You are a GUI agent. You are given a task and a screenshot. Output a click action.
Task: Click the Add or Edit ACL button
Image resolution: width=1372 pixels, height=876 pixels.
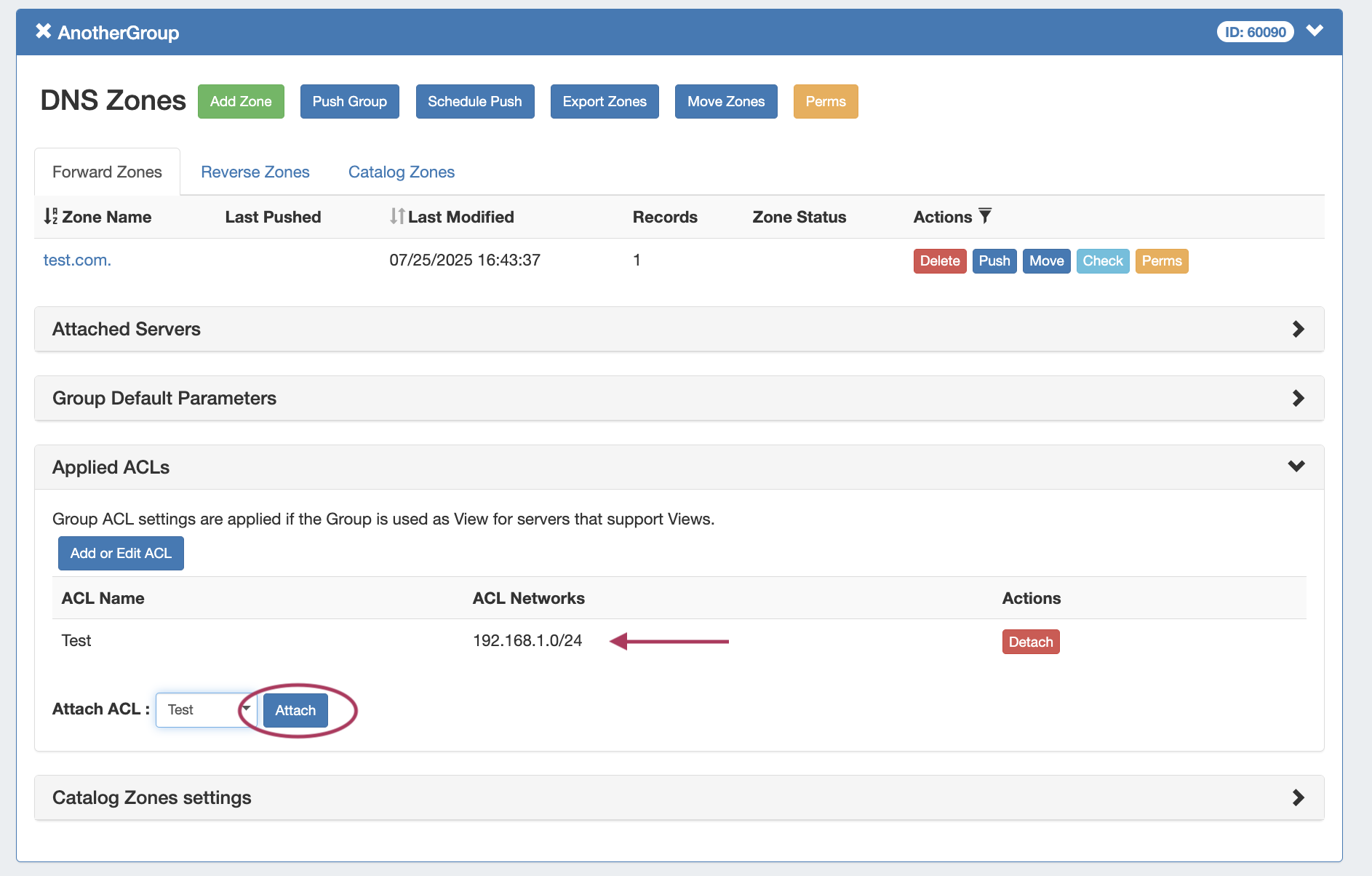121,553
